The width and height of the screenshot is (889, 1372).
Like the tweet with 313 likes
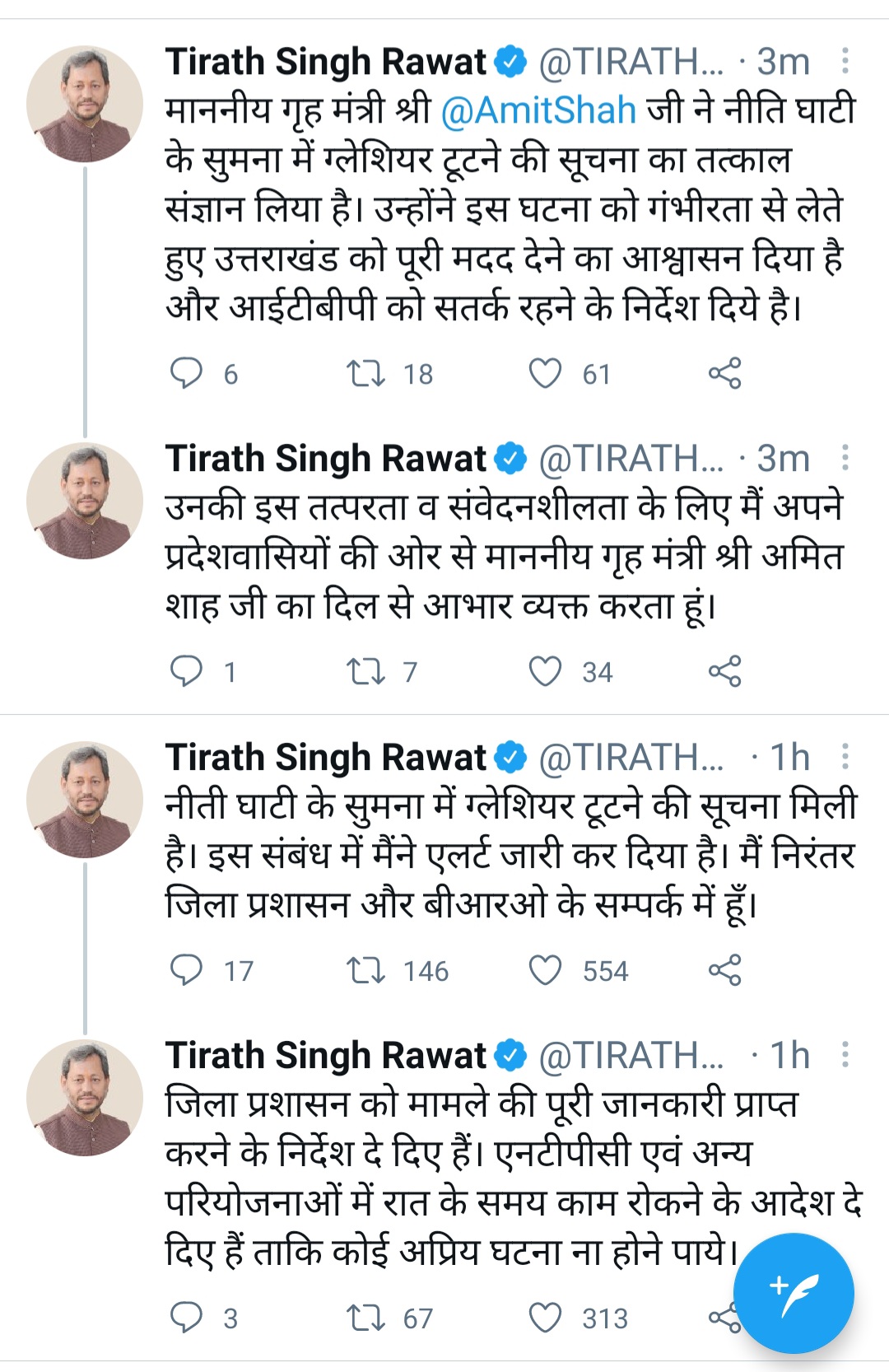pos(545,1318)
